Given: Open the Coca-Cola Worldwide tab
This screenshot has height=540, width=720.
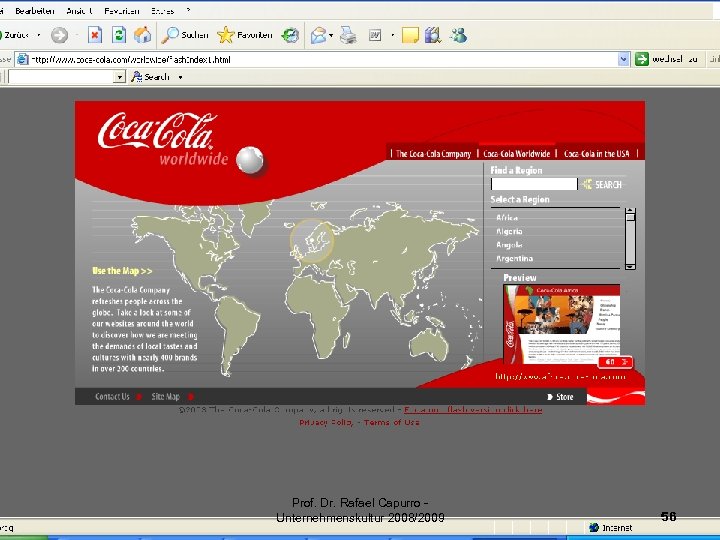Looking at the screenshot, I should (x=517, y=154).
